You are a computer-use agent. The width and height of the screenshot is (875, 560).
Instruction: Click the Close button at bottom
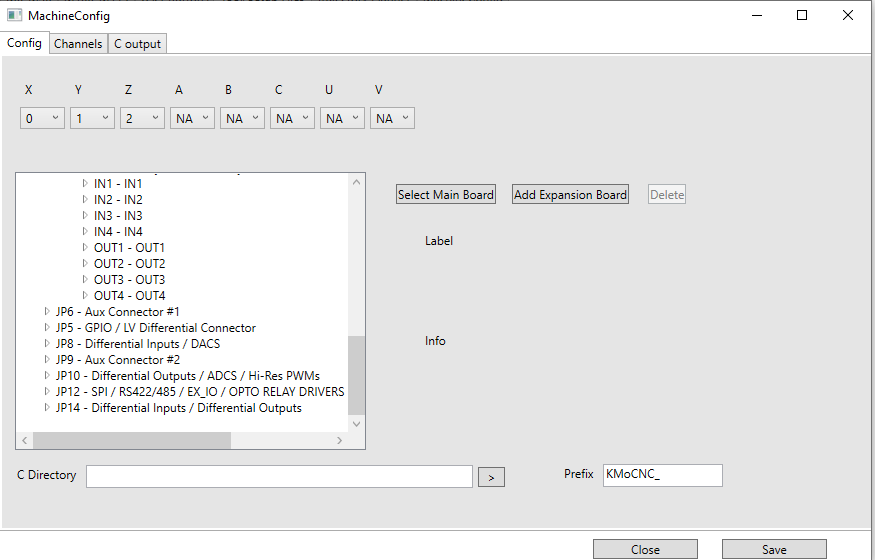pos(645,549)
